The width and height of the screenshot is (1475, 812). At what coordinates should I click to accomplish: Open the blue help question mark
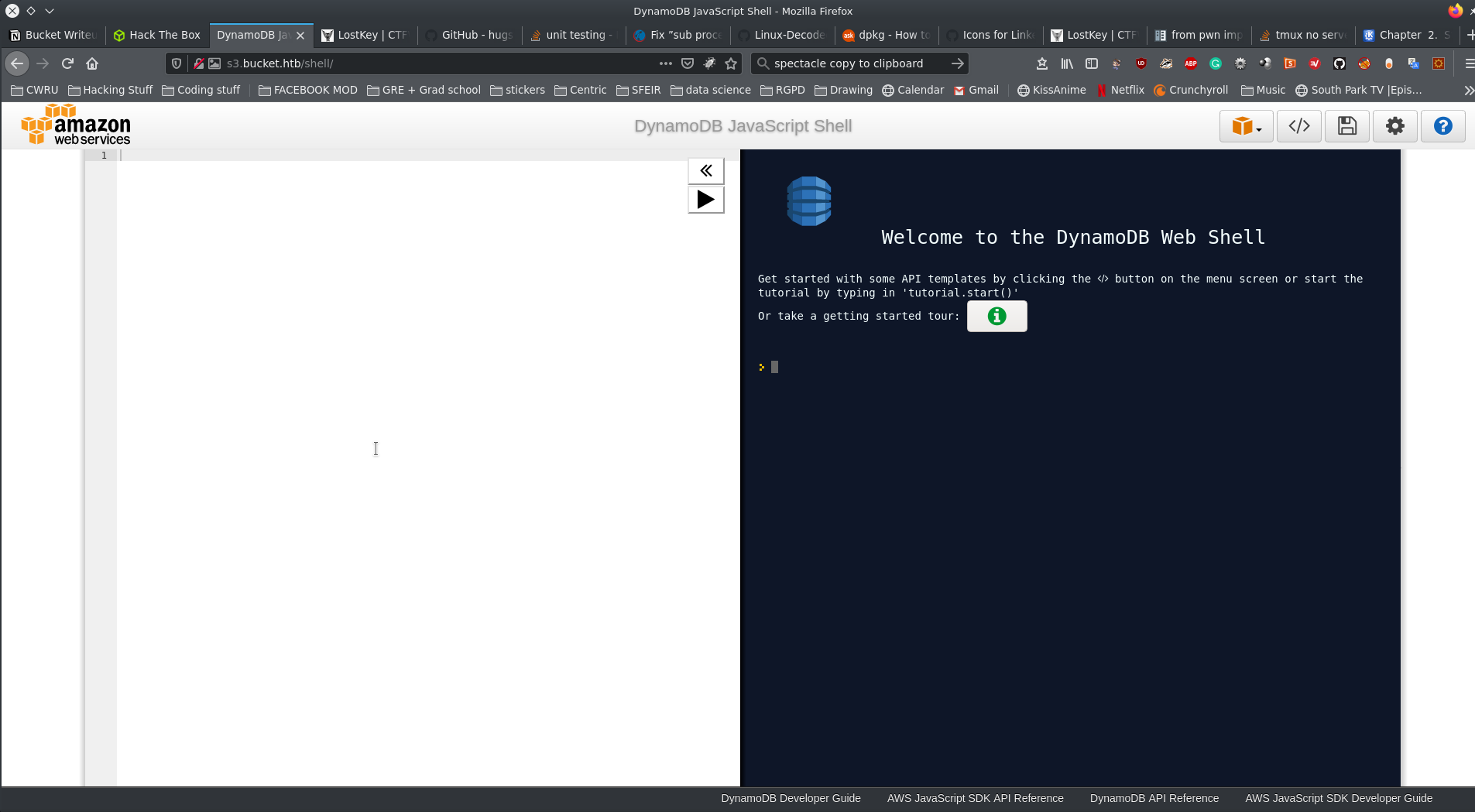[x=1442, y=126]
